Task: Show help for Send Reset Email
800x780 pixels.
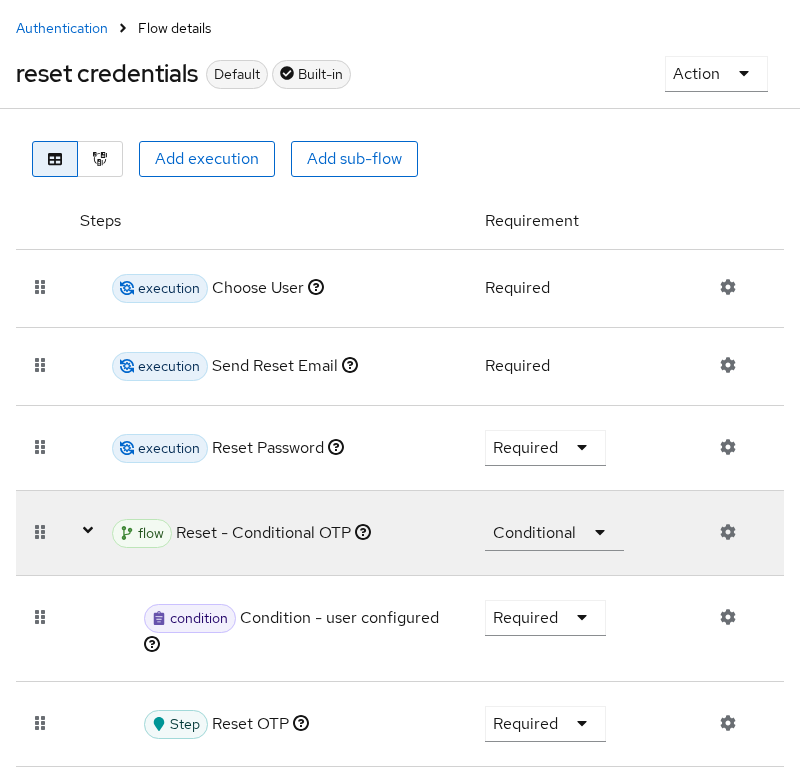Action: [350, 365]
